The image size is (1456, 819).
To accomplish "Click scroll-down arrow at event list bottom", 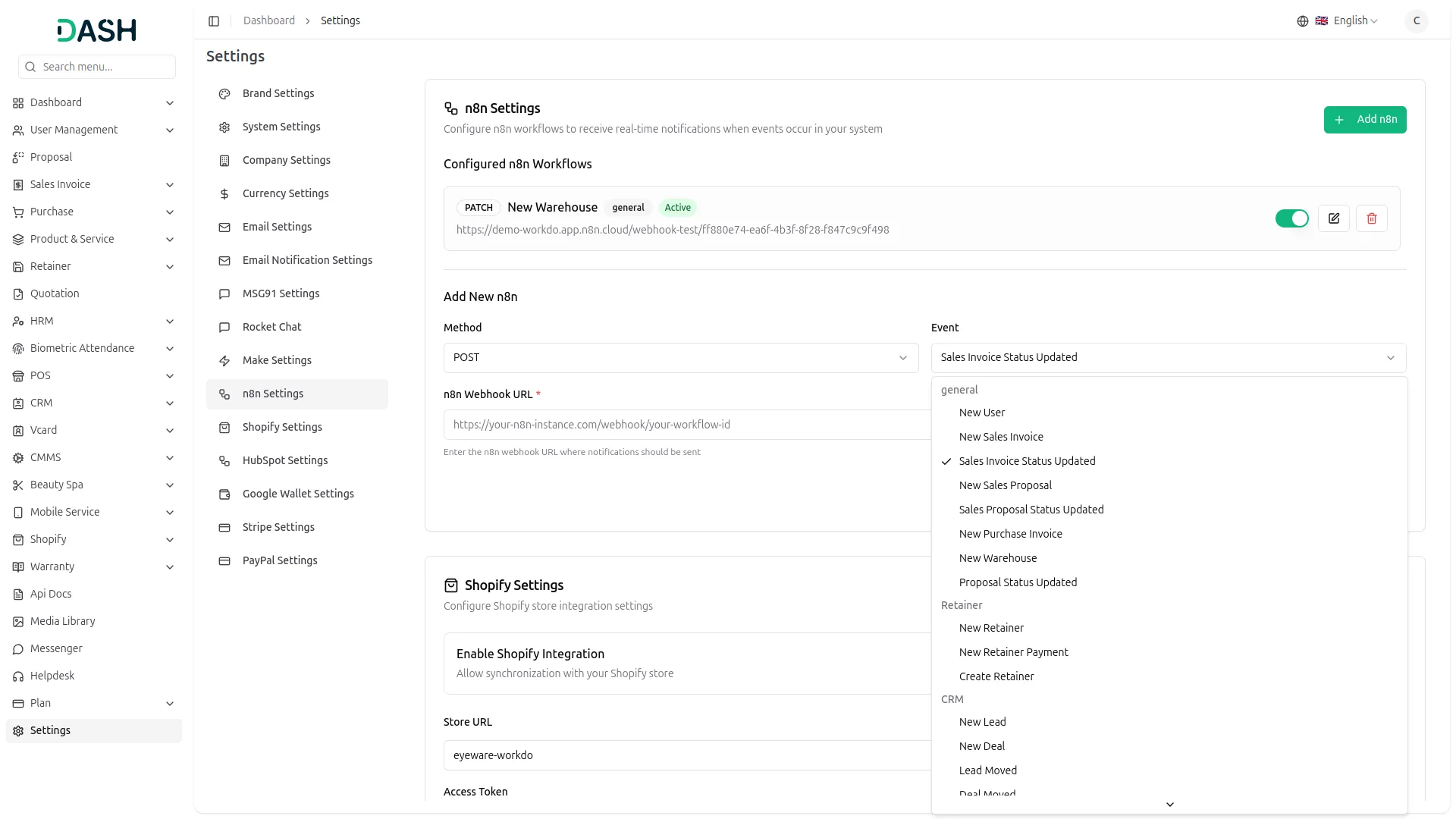I will click(1169, 805).
